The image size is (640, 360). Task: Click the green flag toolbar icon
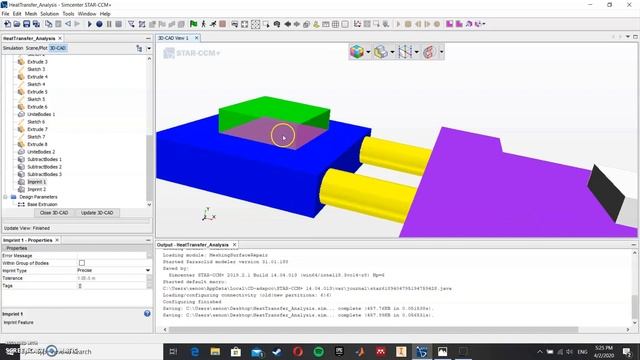193,24
